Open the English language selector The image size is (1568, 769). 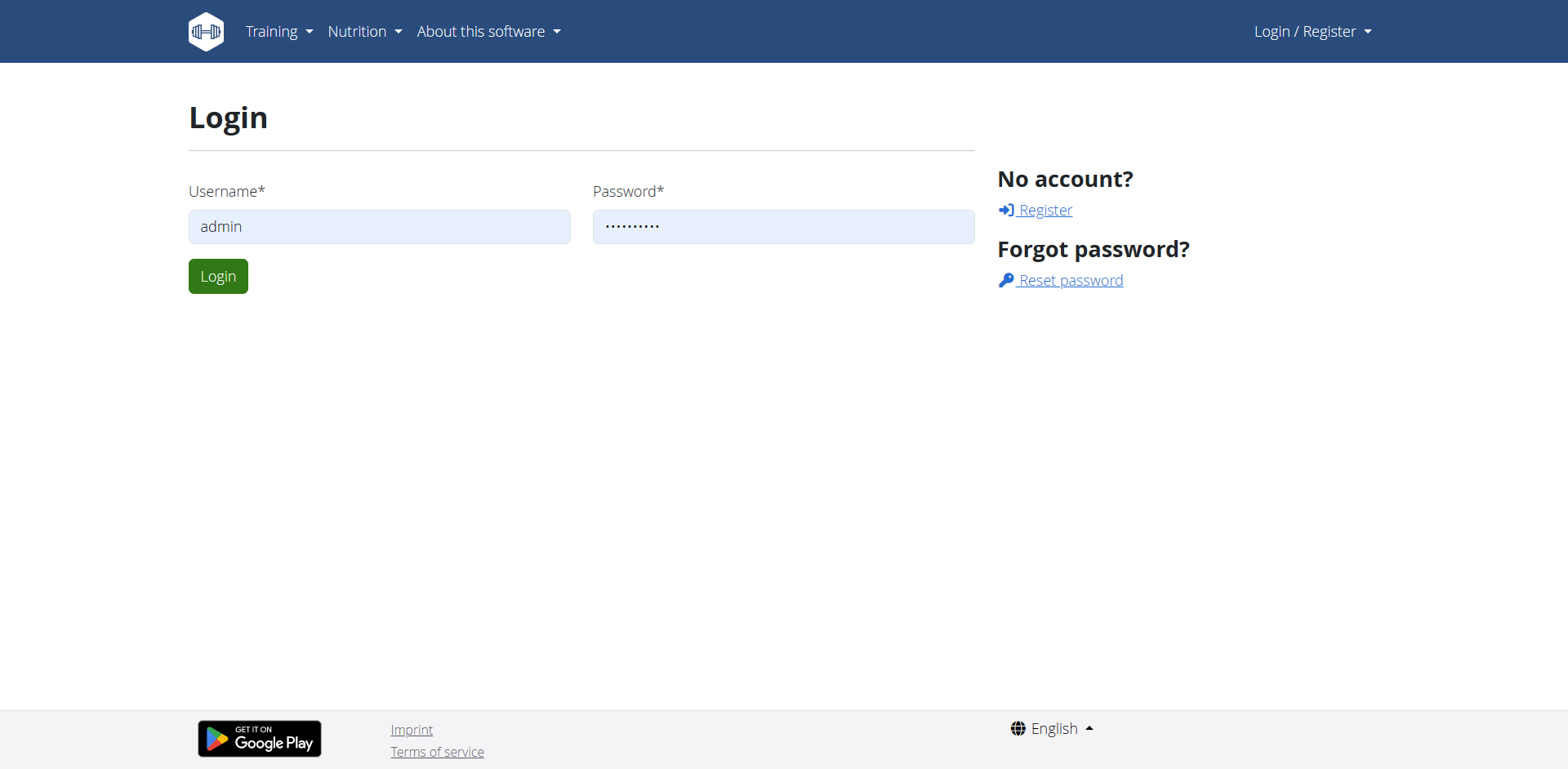pyautogui.click(x=1053, y=728)
